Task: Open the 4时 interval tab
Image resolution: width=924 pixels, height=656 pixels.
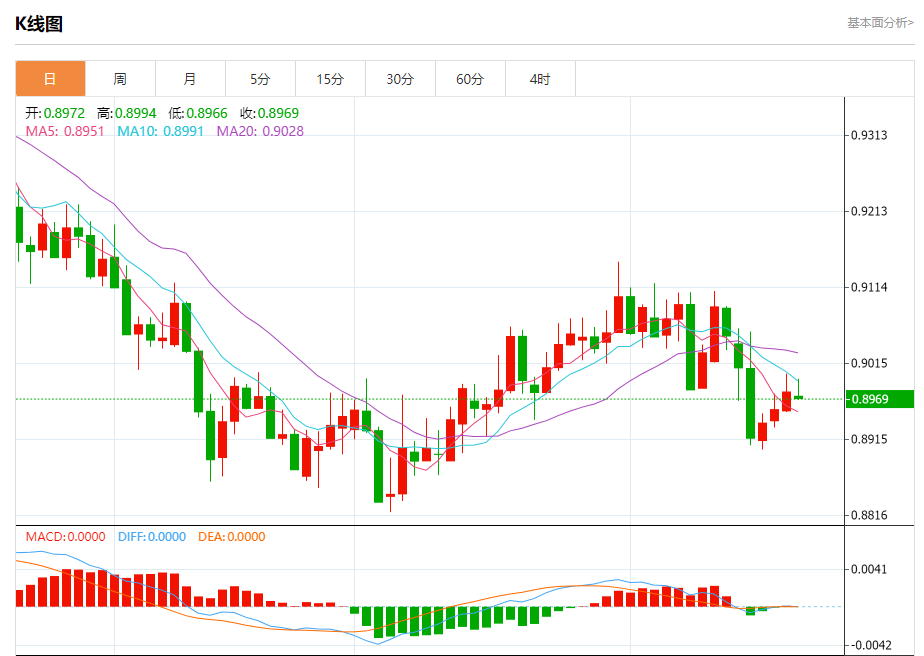Action: (540, 78)
